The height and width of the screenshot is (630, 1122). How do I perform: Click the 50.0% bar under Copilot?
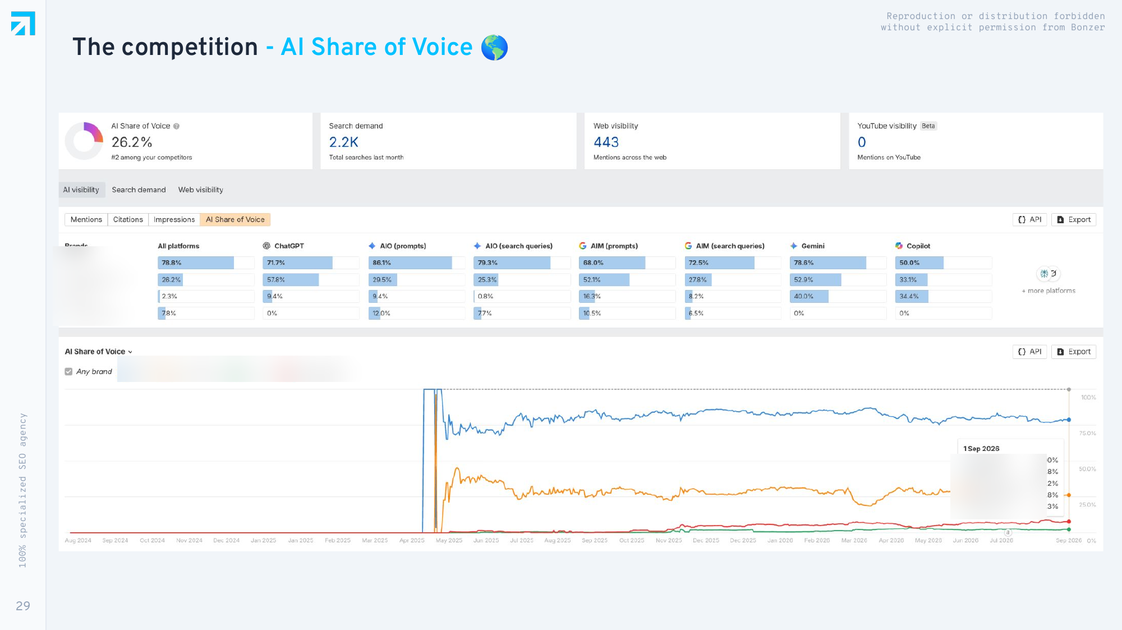(x=919, y=263)
